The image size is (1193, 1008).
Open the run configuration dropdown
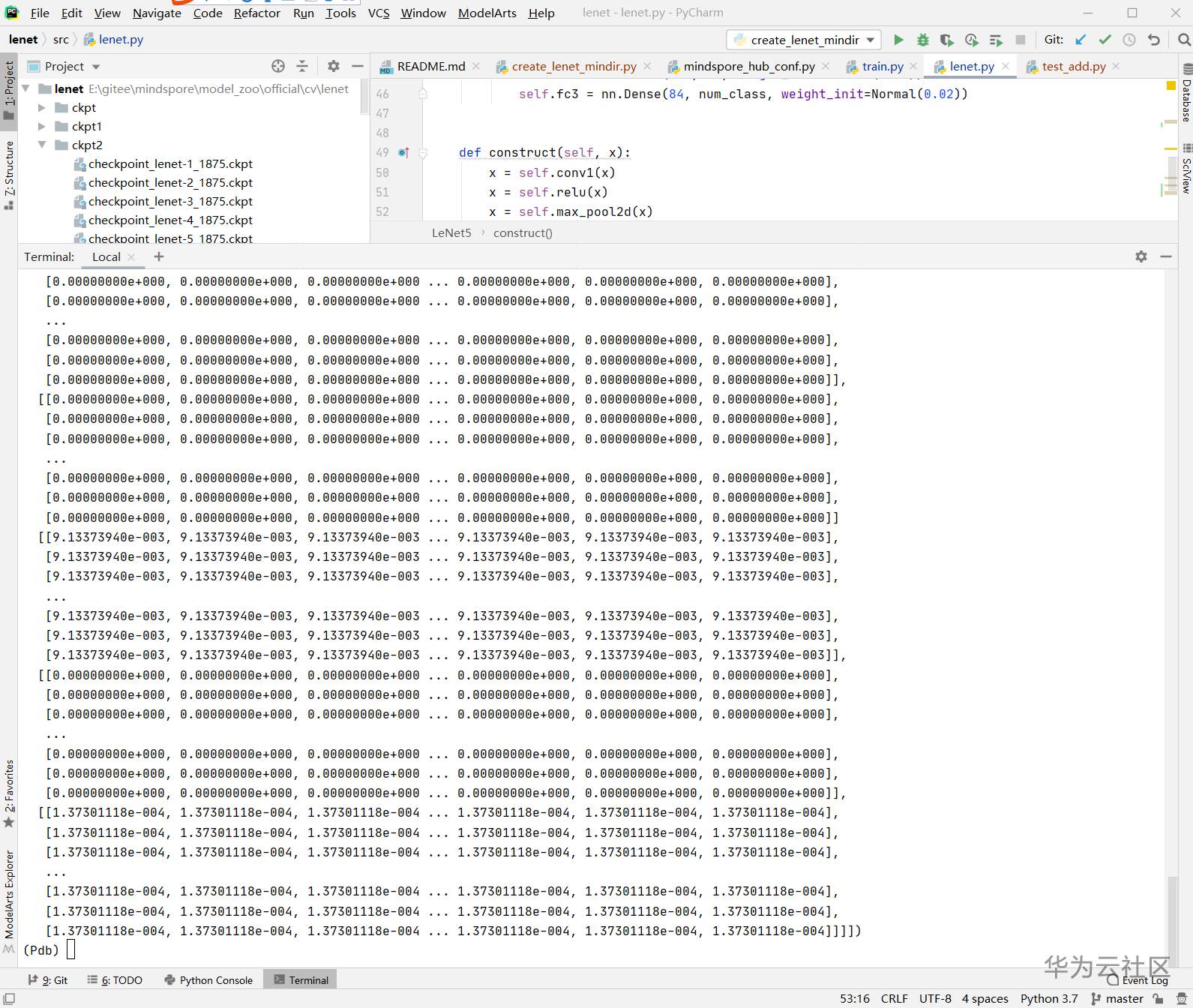pos(804,40)
